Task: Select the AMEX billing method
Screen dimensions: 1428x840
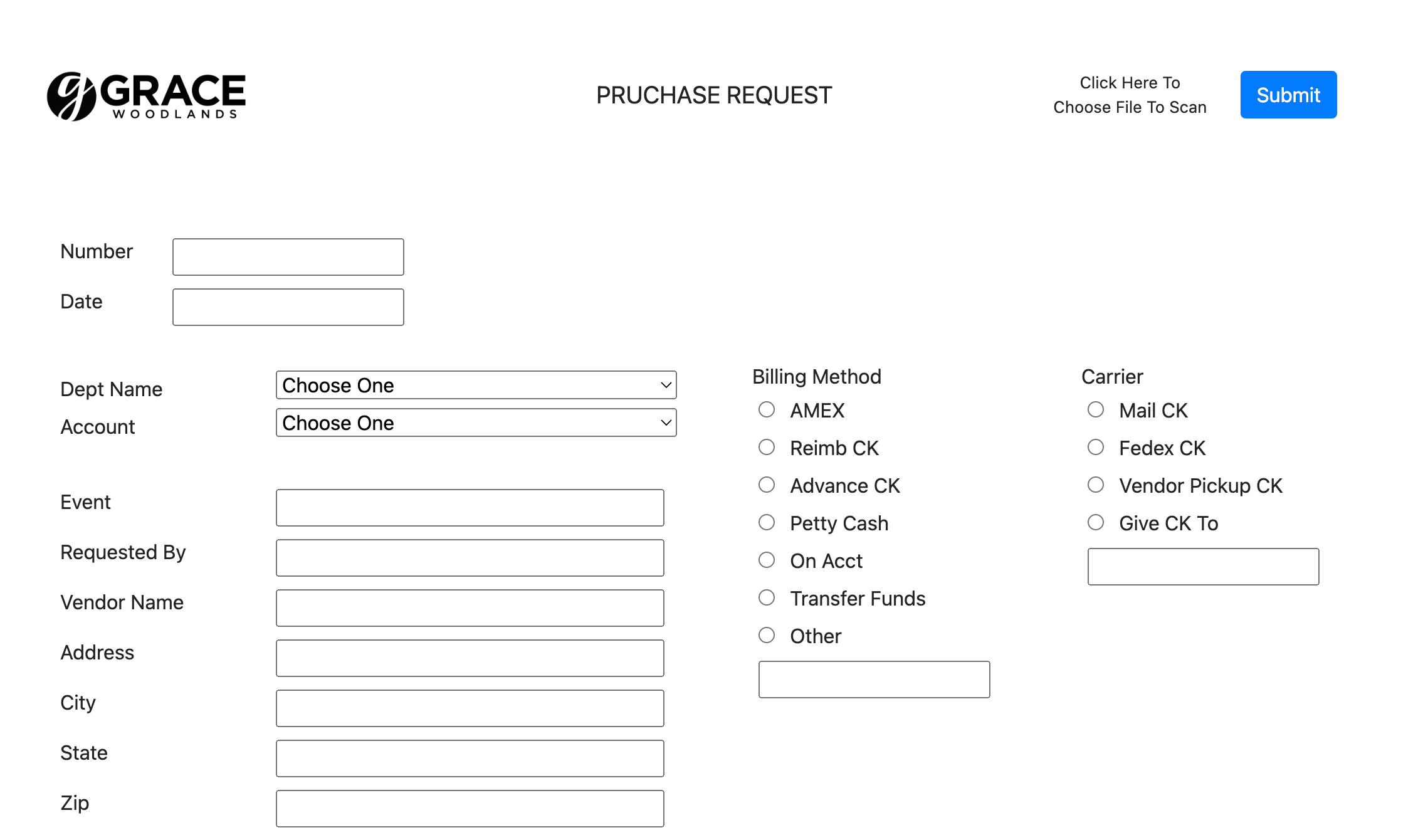Action: [x=767, y=409]
